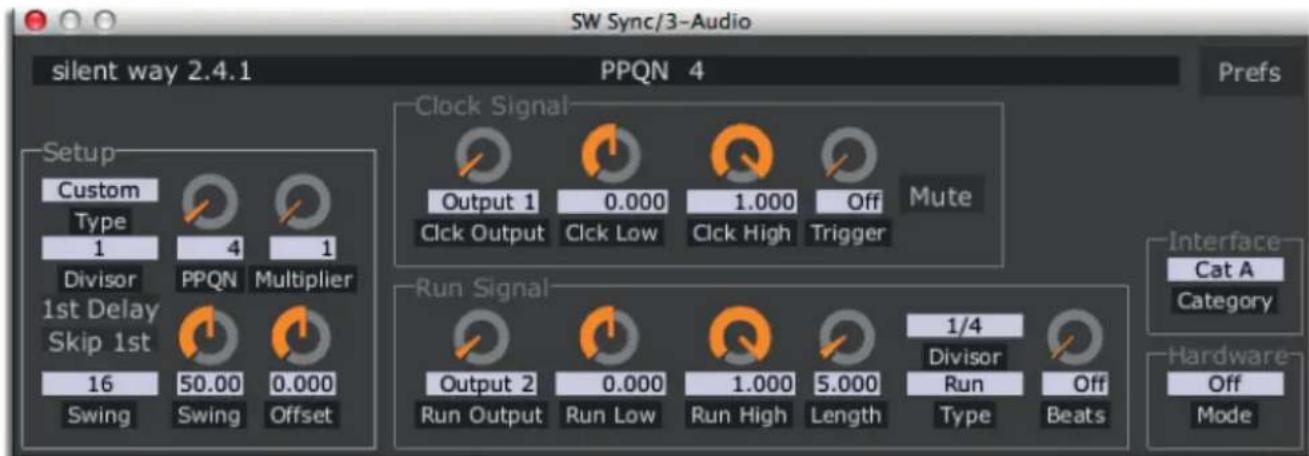Image resolution: width=1309 pixels, height=456 pixels.
Task: Click the Clck High value 1.000
Action: [x=741, y=201]
